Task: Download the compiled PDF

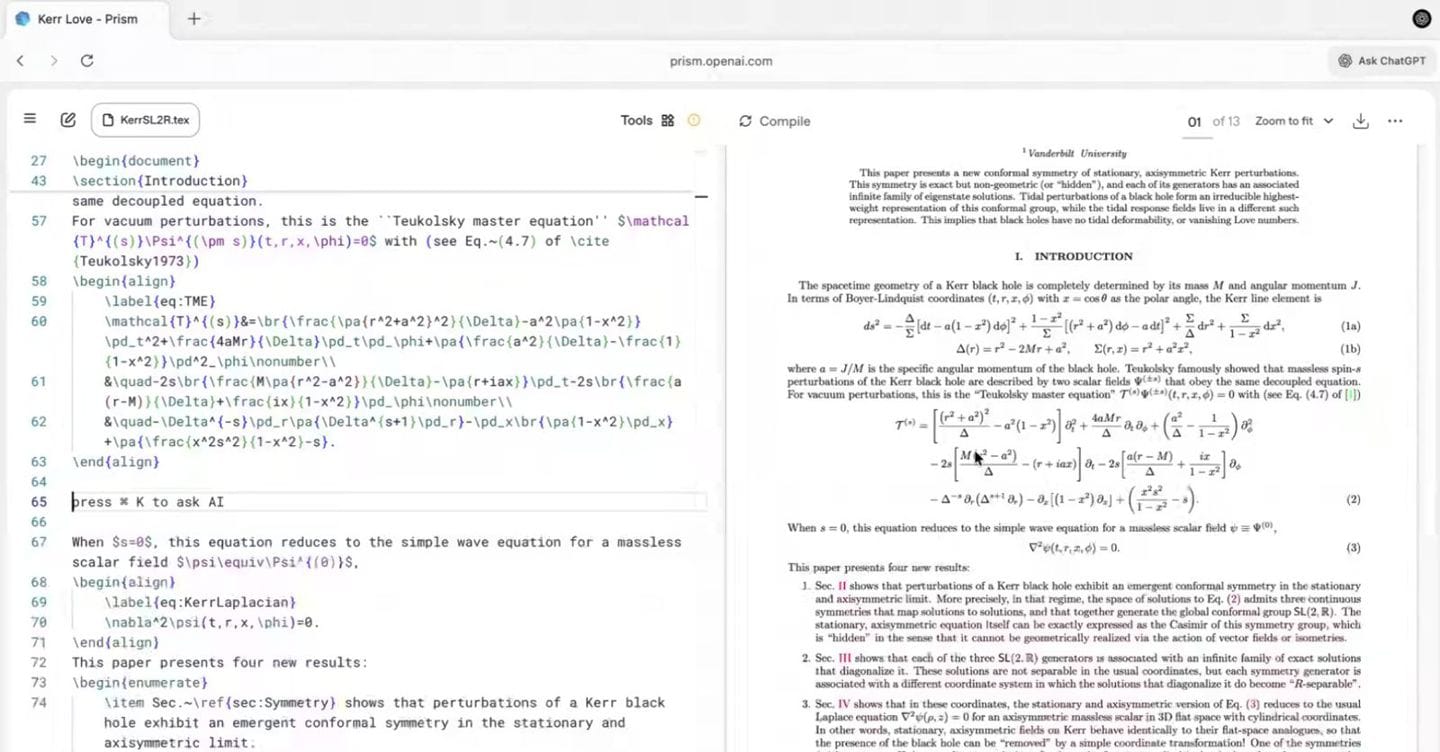Action: pyautogui.click(x=1360, y=121)
